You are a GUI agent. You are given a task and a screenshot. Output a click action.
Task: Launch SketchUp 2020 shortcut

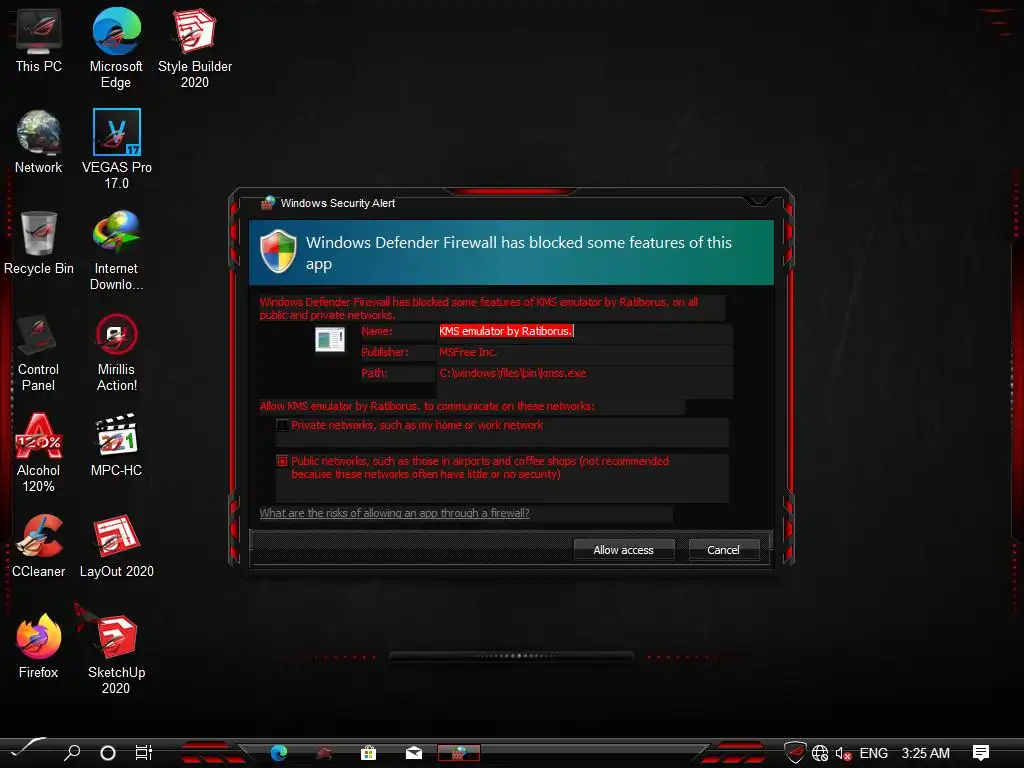(116, 653)
